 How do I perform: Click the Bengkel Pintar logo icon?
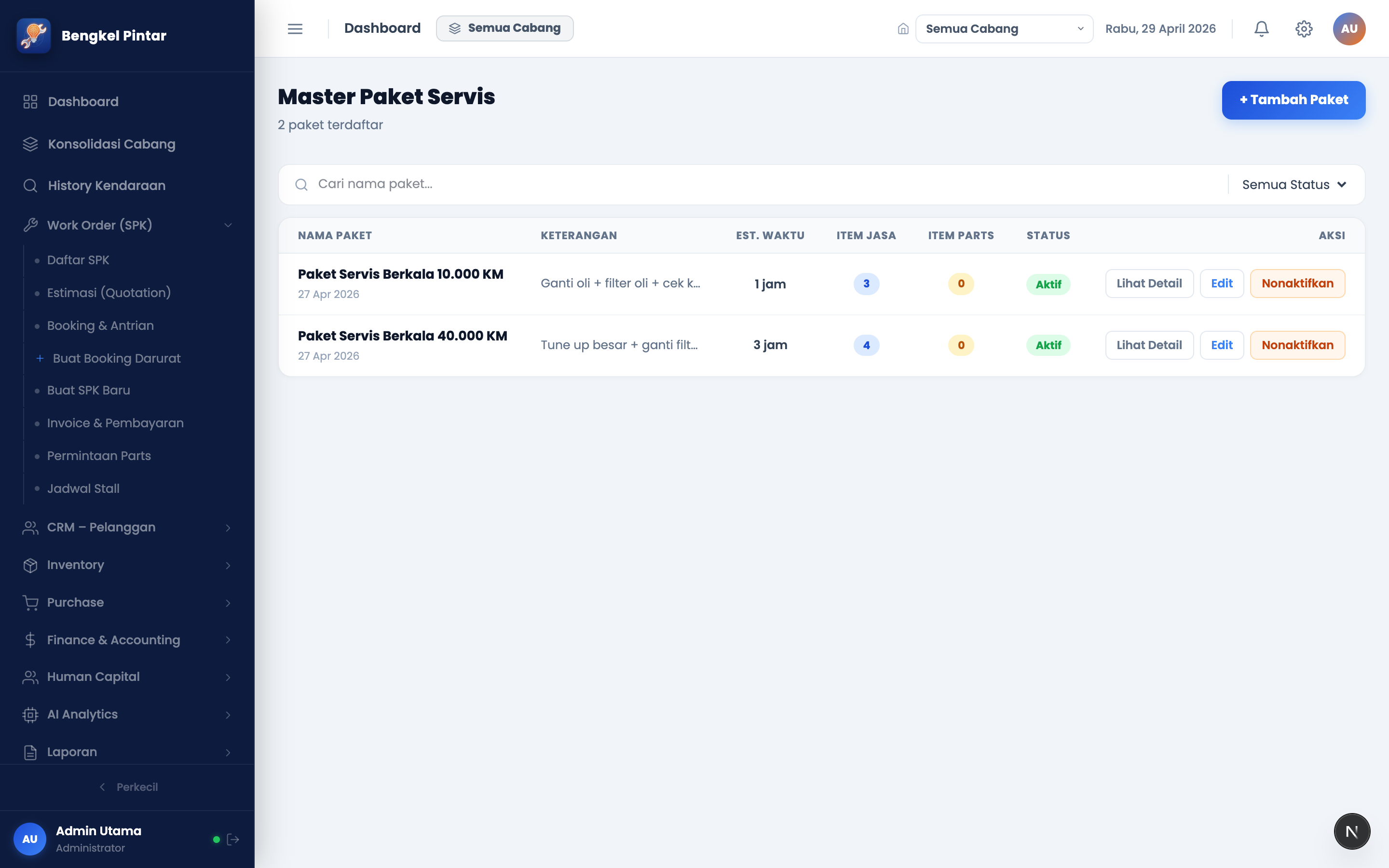coord(34,36)
